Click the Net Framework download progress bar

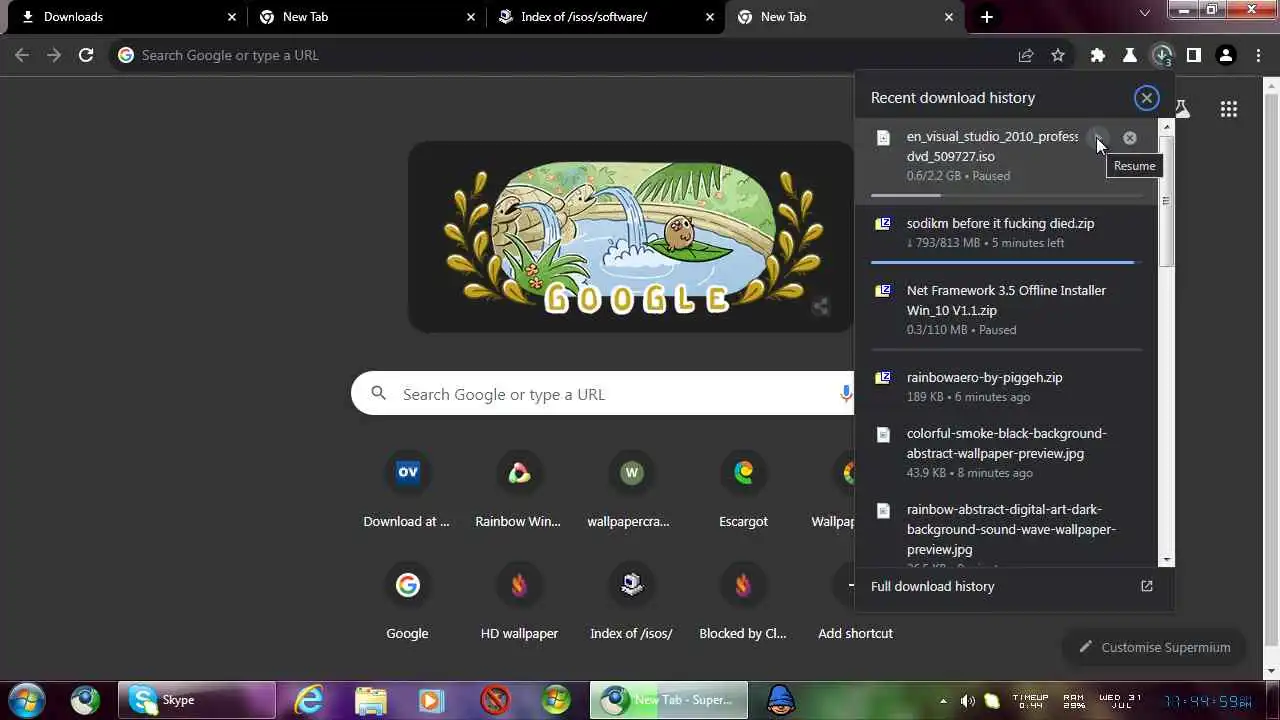[1006, 349]
